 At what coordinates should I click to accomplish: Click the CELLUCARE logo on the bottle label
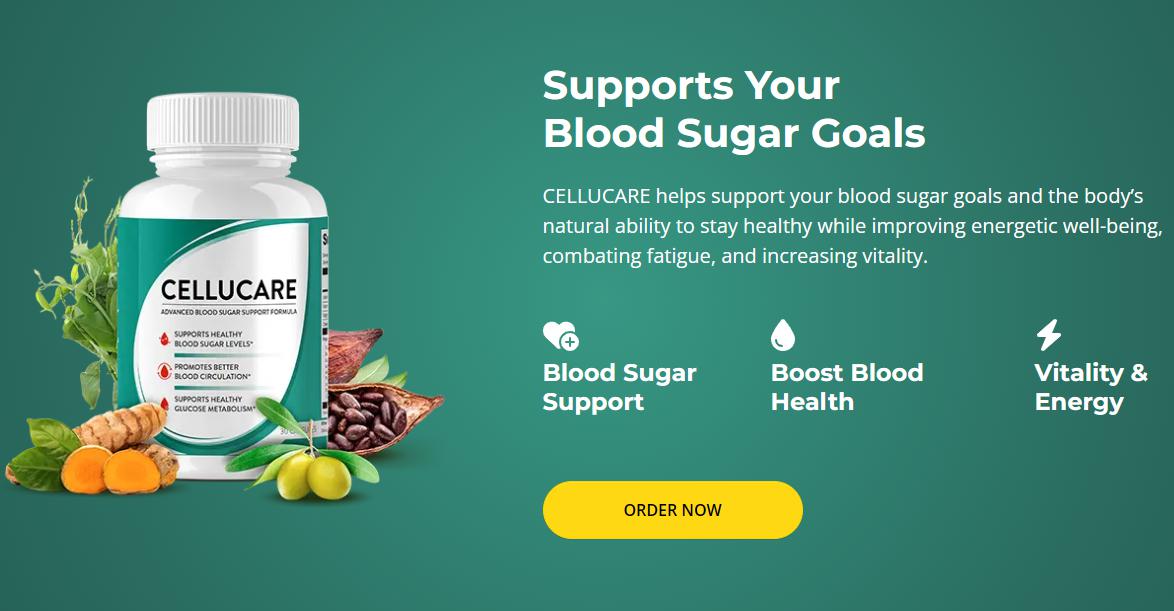pyautogui.click(x=229, y=290)
